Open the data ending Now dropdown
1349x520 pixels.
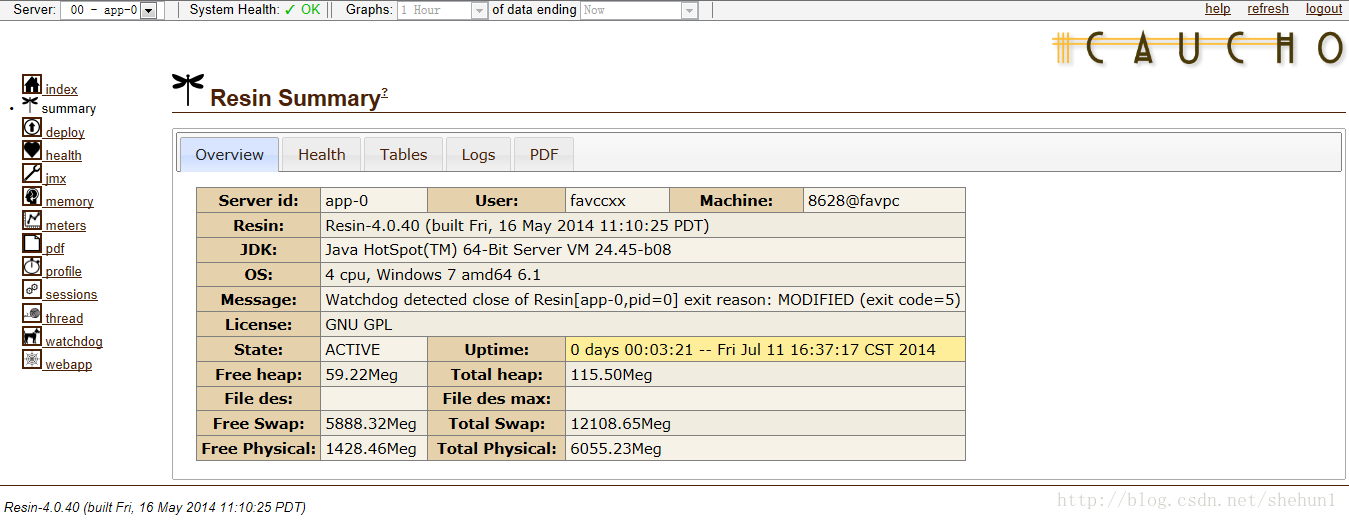coord(689,10)
